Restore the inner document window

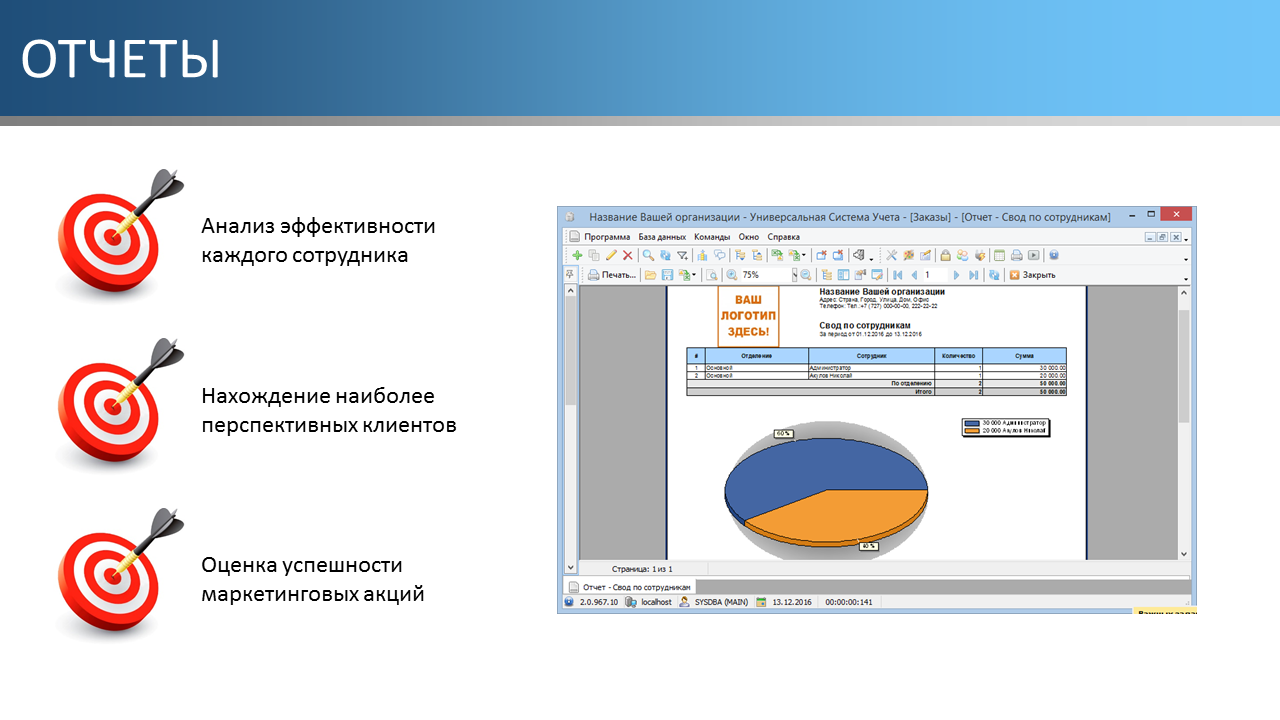(x=1163, y=237)
